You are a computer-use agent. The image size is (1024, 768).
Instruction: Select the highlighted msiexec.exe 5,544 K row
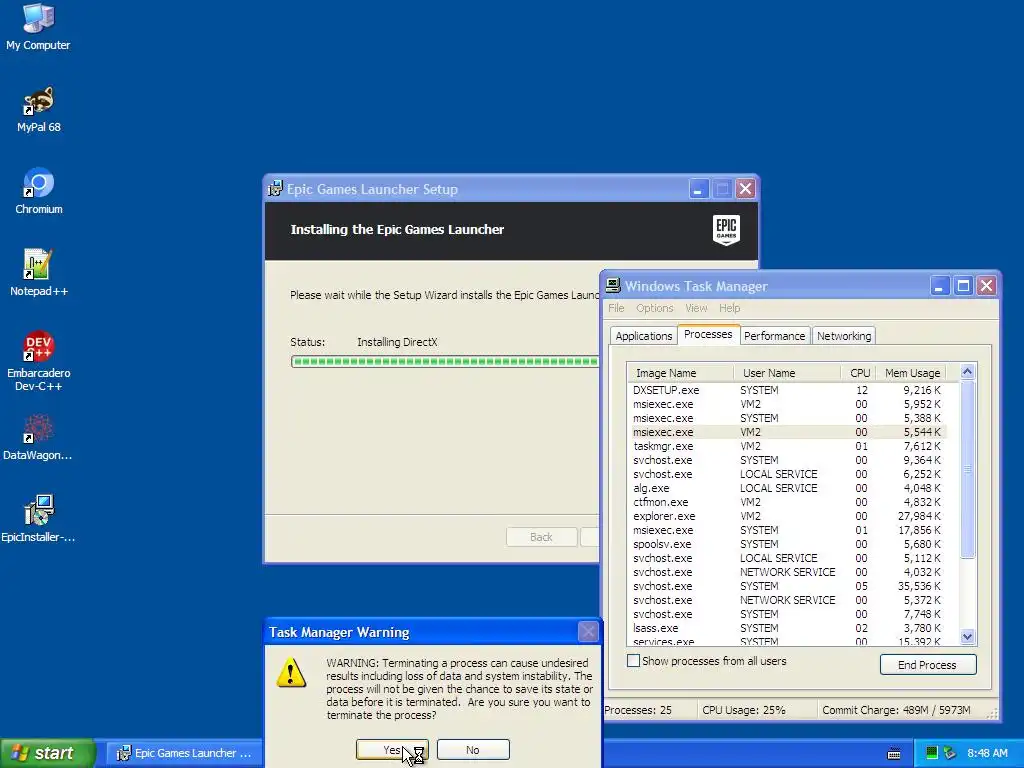(x=787, y=432)
